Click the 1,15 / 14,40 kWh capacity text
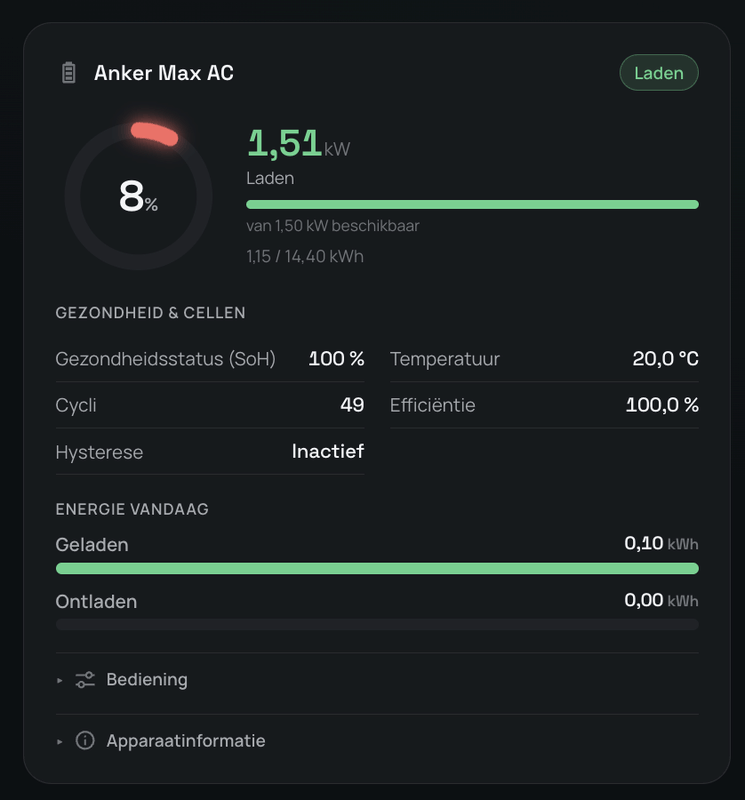 coord(305,256)
